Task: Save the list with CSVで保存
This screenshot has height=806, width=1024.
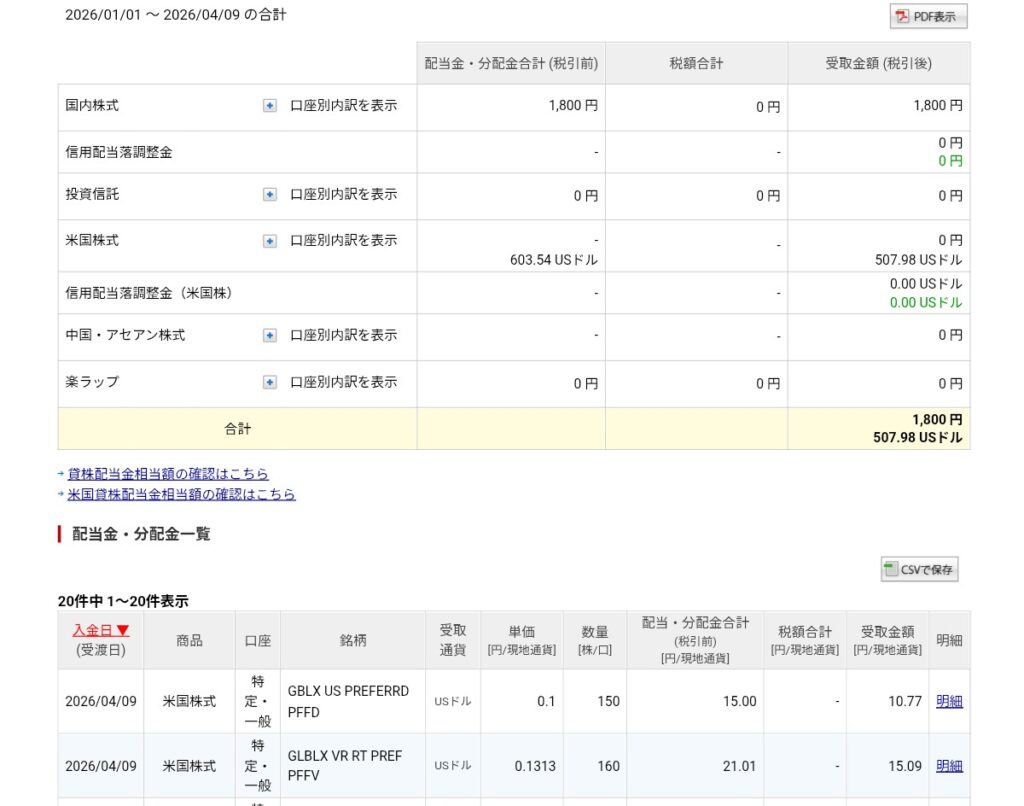Action: pos(919,570)
